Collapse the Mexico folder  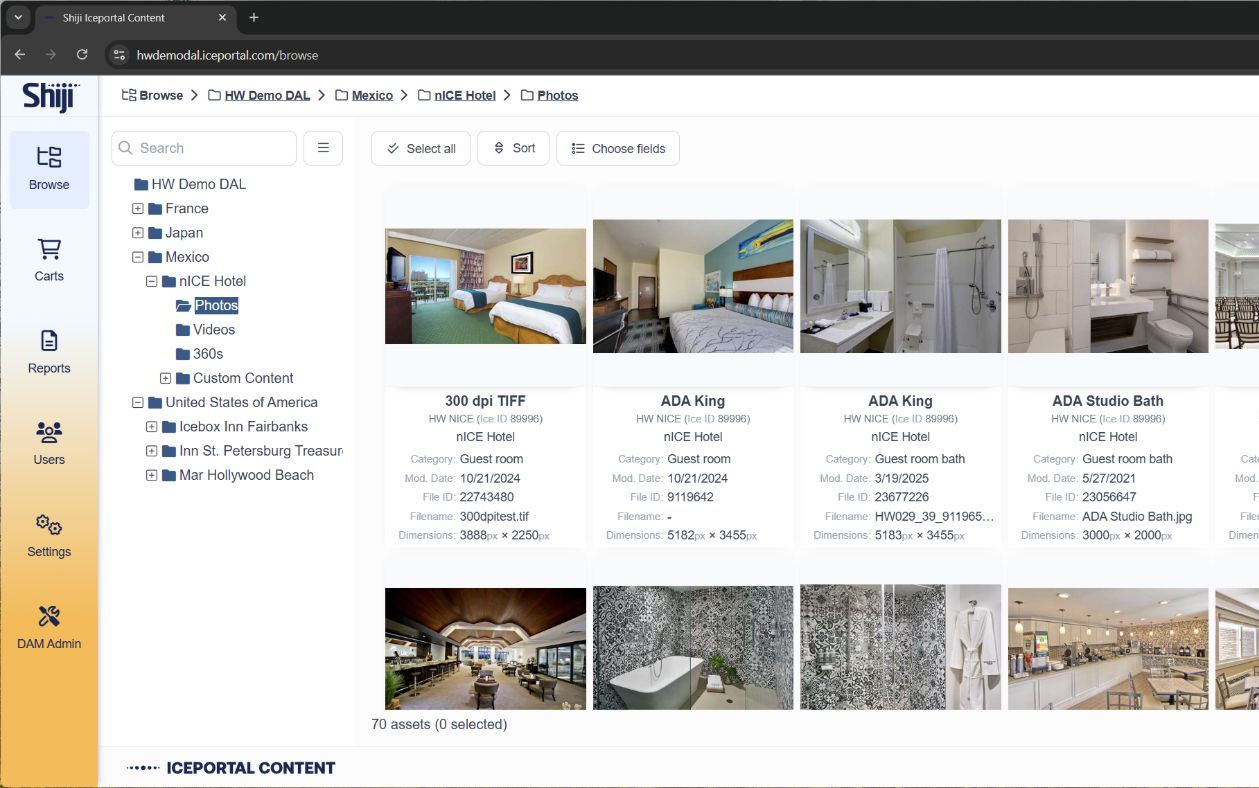[138, 257]
